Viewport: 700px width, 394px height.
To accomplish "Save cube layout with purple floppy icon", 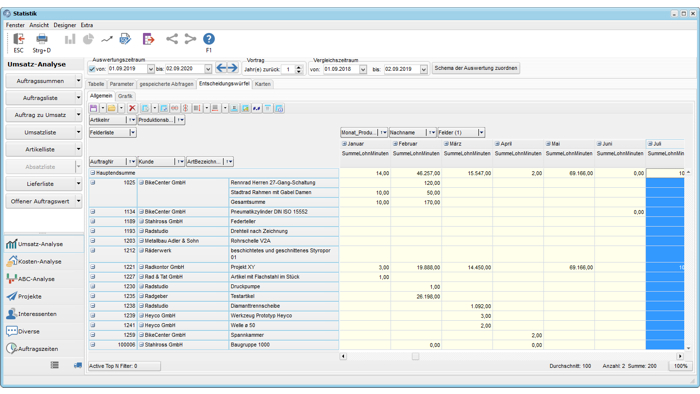I will tap(93, 108).
